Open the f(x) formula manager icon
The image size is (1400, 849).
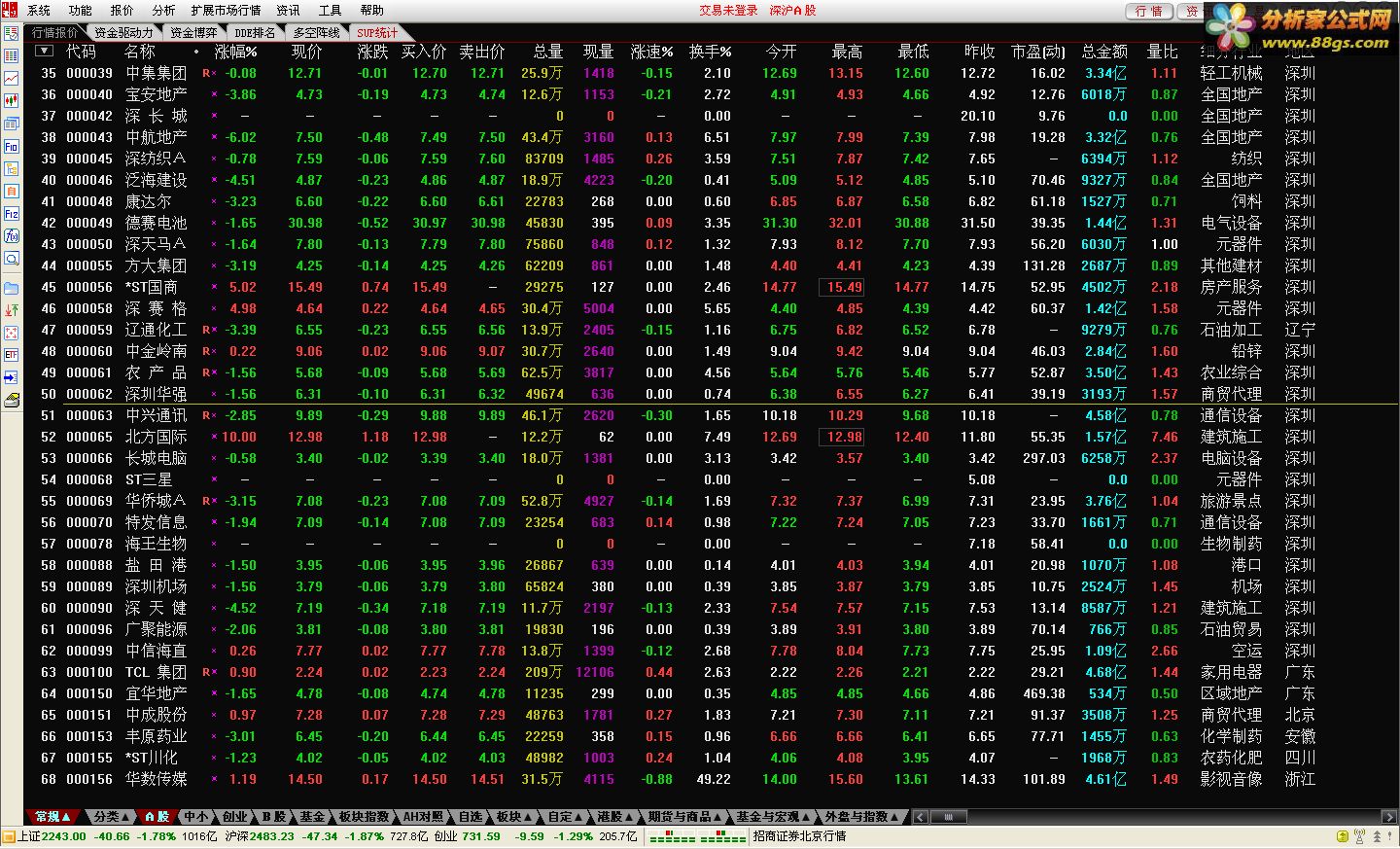pos(12,236)
